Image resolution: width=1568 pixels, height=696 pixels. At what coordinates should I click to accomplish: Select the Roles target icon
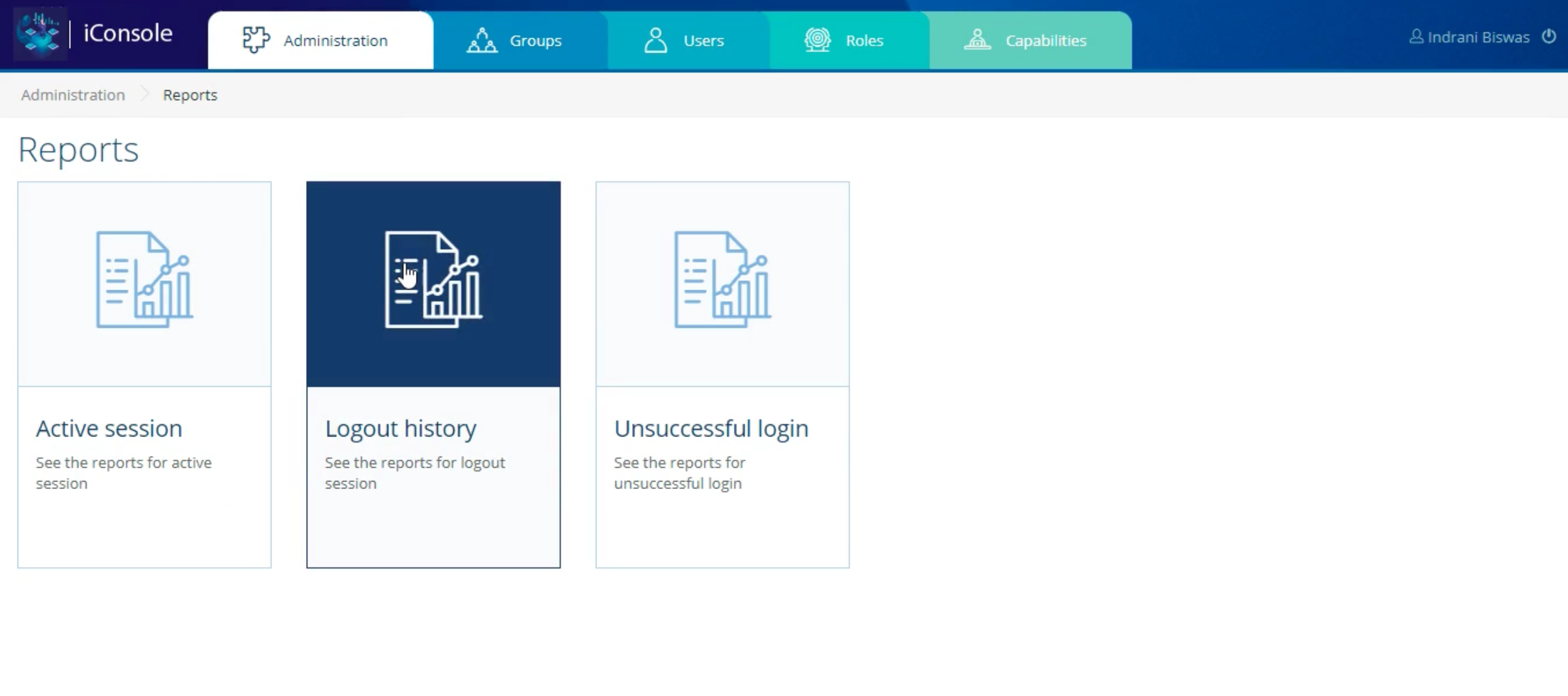(817, 40)
